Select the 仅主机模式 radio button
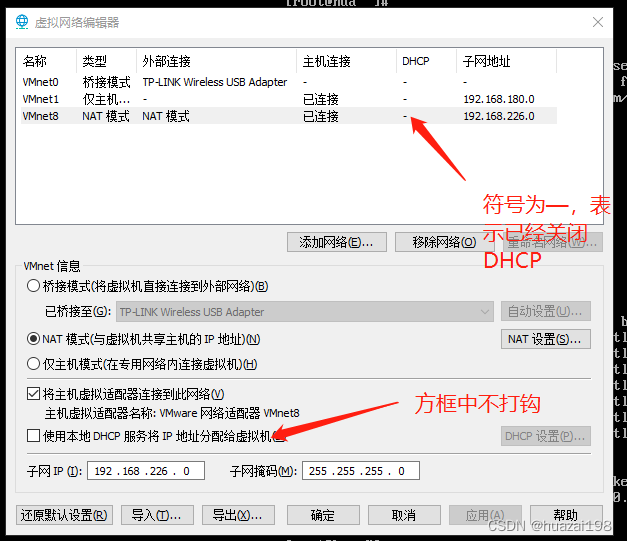Image resolution: width=627 pixels, height=541 pixels. (x=33, y=364)
